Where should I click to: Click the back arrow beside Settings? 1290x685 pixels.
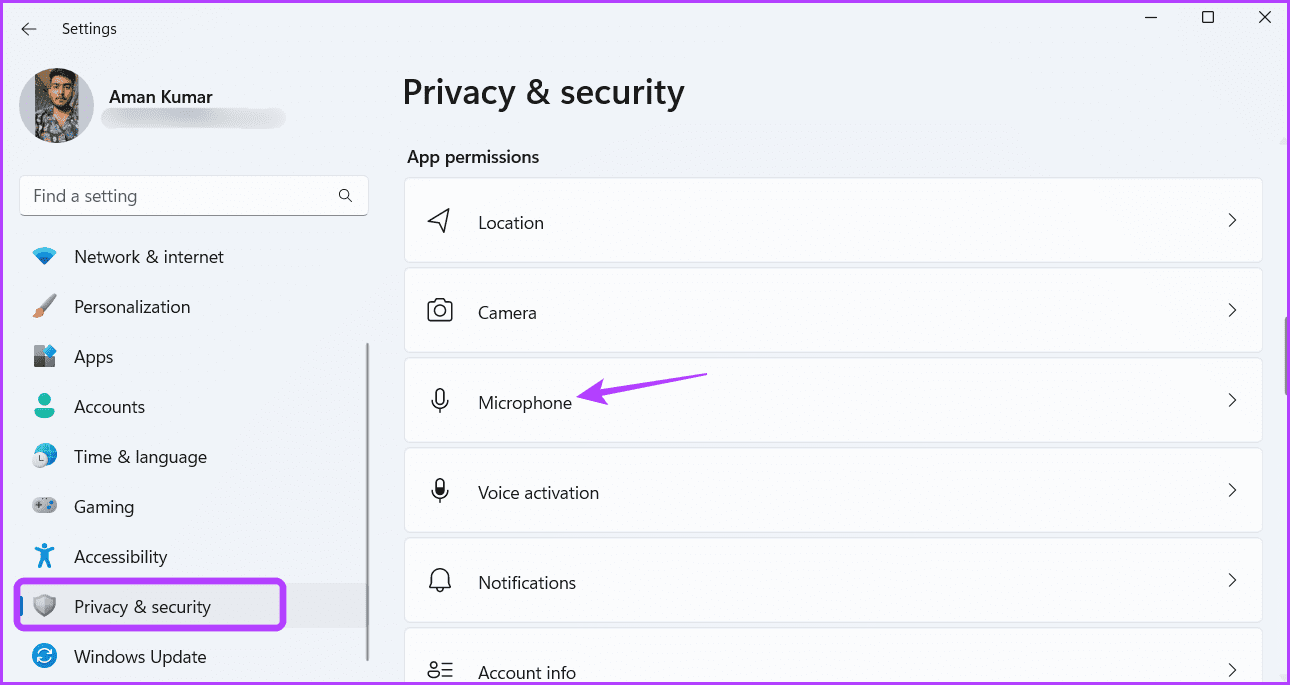29,29
